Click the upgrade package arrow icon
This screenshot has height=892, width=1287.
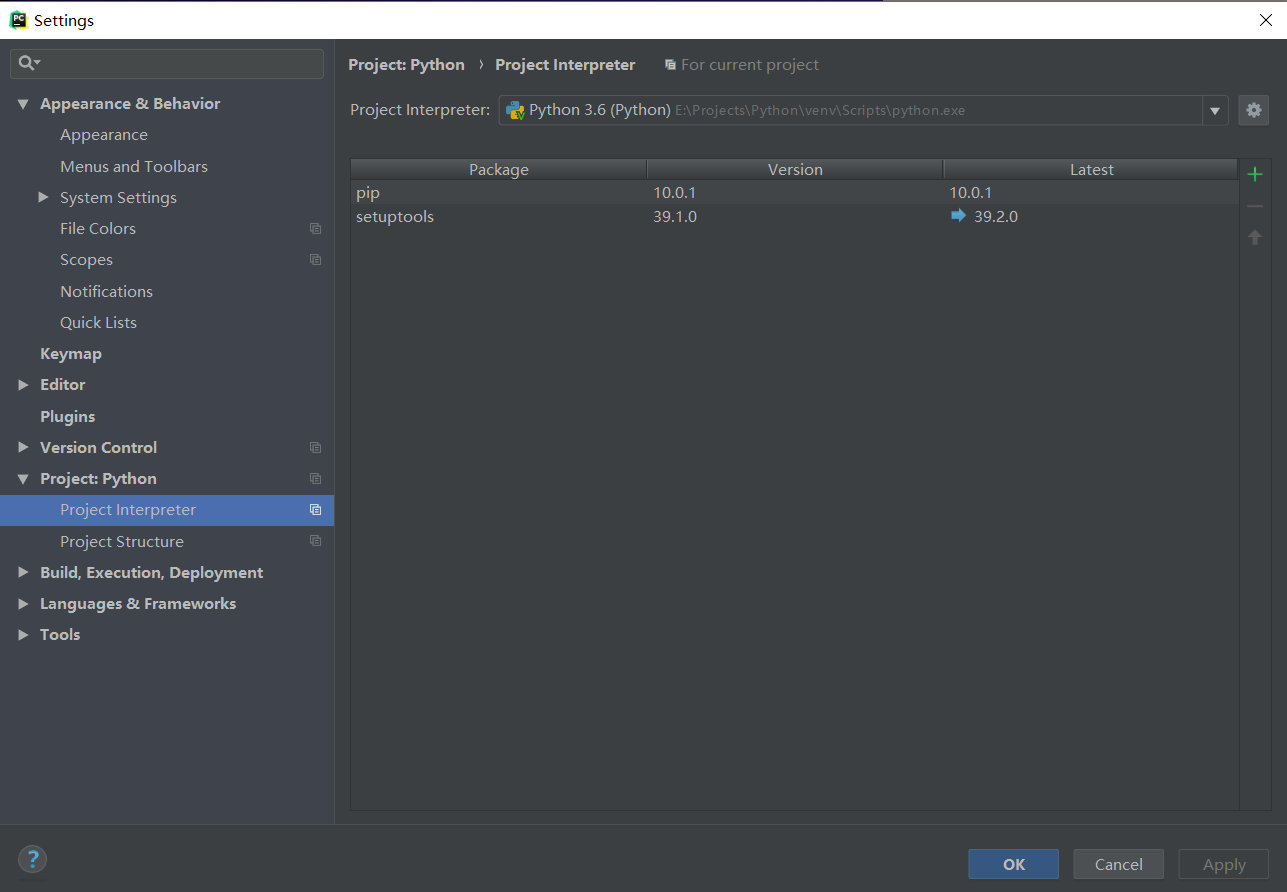[1255, 237]
